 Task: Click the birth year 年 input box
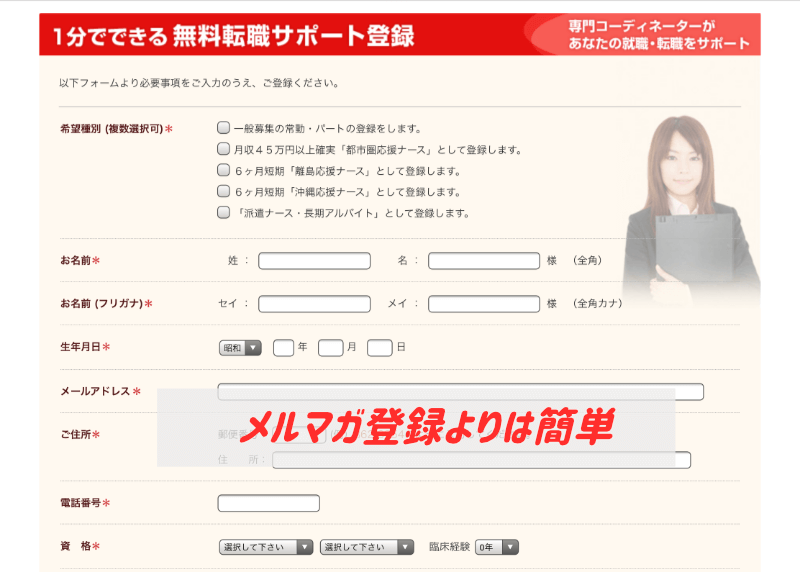pyautogui.click(x=283, y=348)
